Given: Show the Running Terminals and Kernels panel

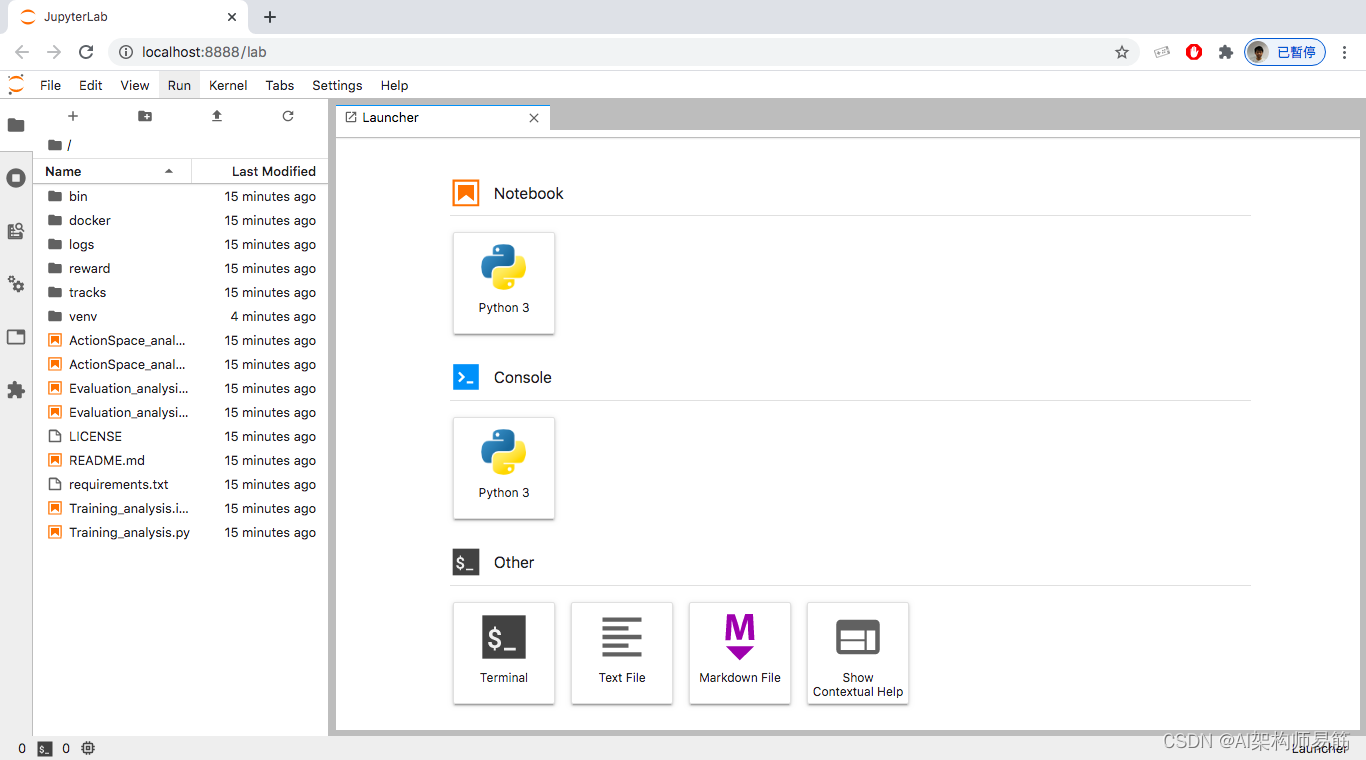Looking at the screenshot, I should (x=16, y=178).
